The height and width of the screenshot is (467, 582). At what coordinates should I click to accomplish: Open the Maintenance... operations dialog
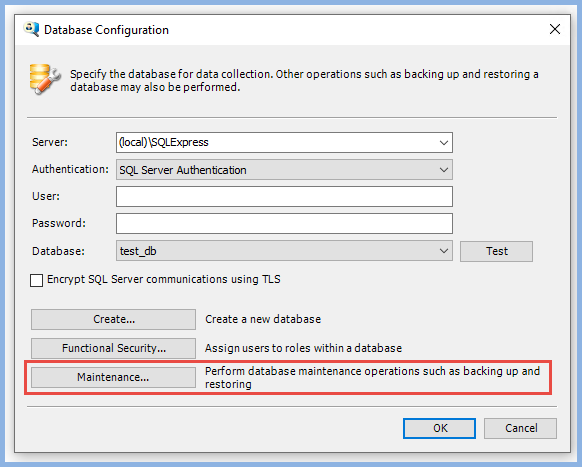pos(113,377)
